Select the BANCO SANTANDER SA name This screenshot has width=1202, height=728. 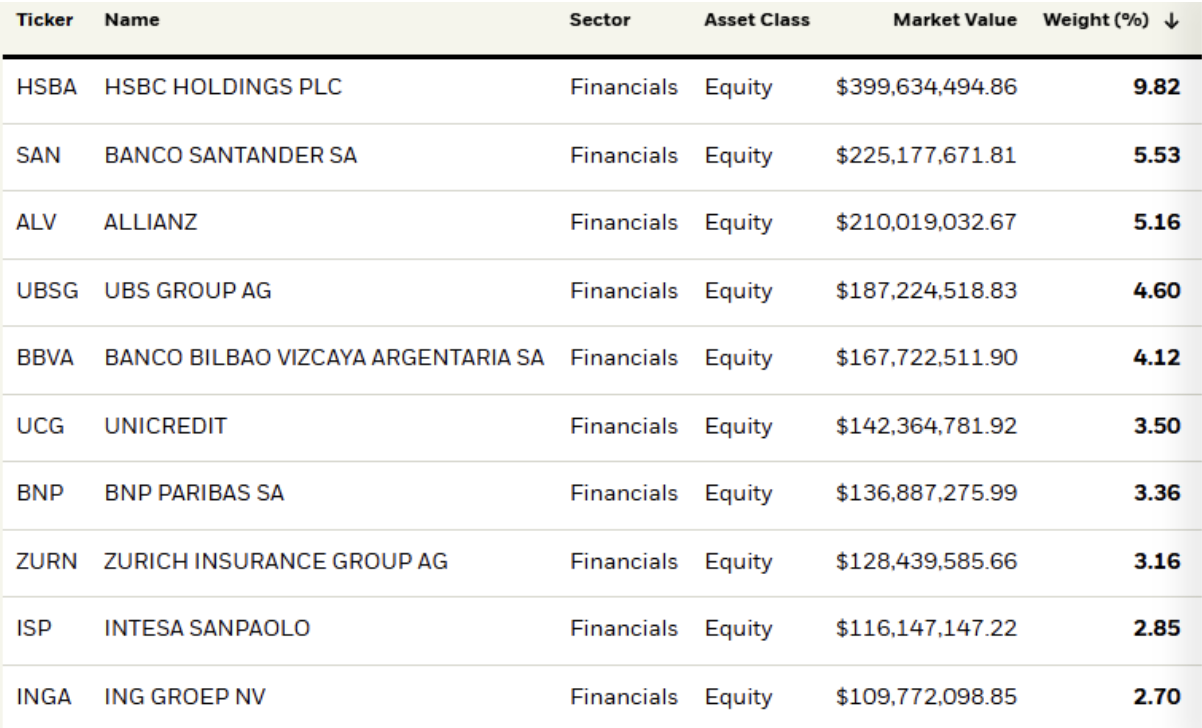coord(230,156)
